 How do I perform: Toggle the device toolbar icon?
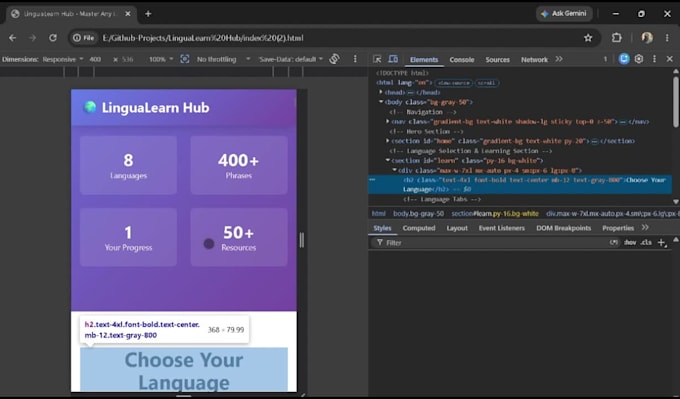coord(393,59)
